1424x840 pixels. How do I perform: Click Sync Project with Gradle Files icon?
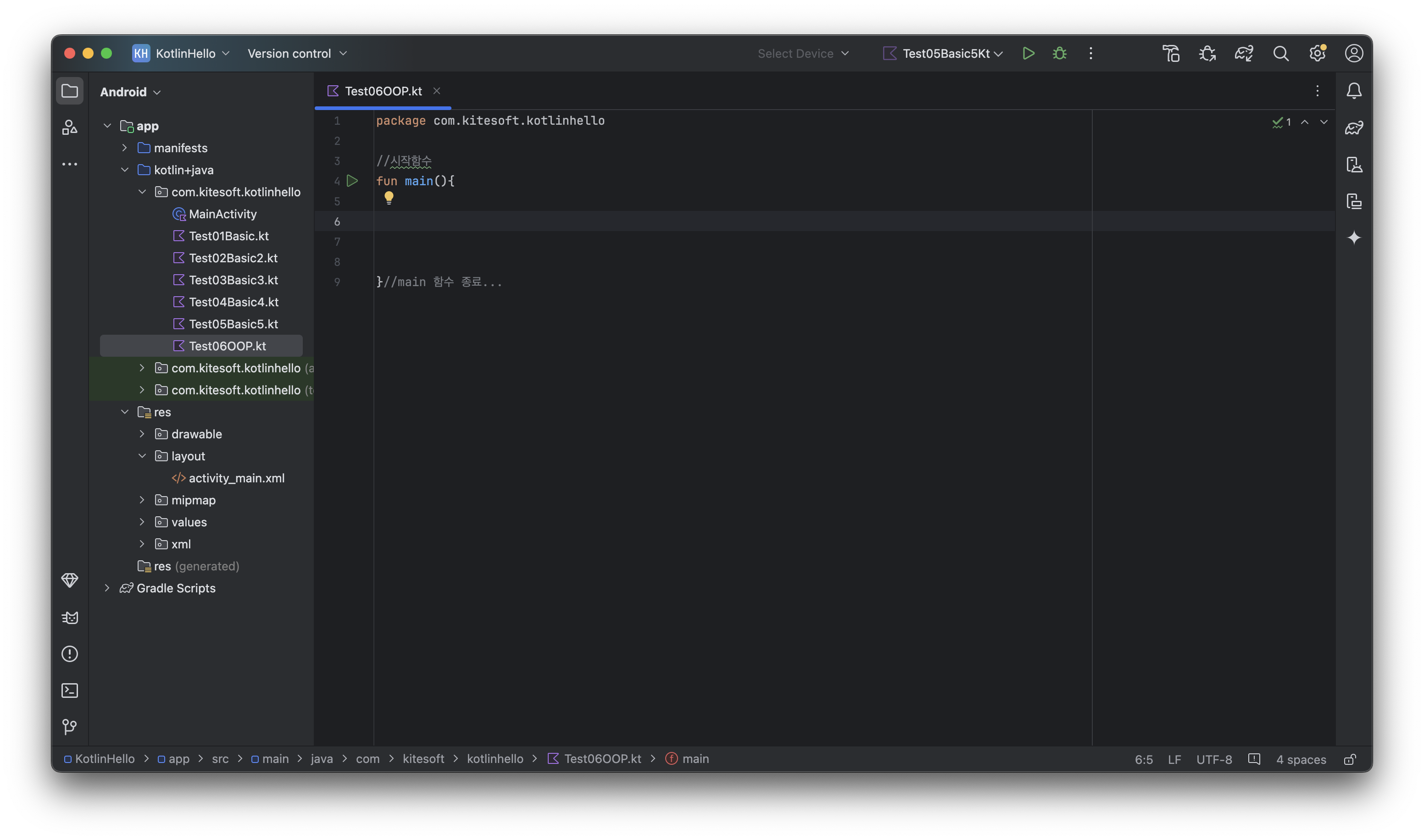(x=1244, y=53)
